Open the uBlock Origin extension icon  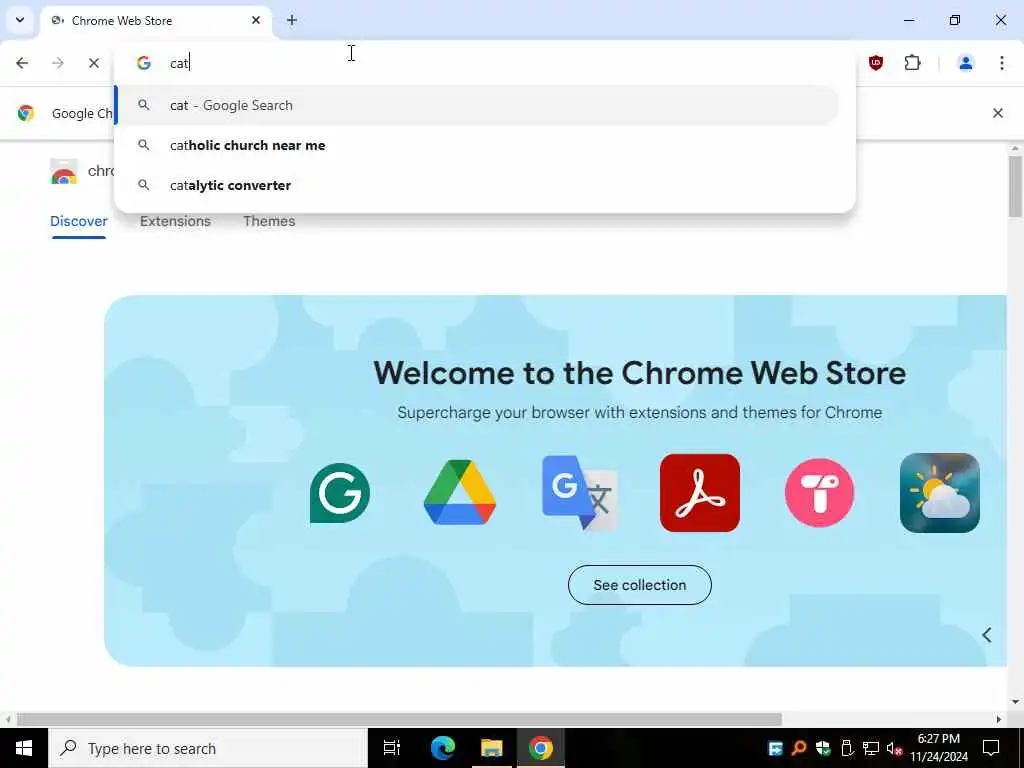click(876, 63)
